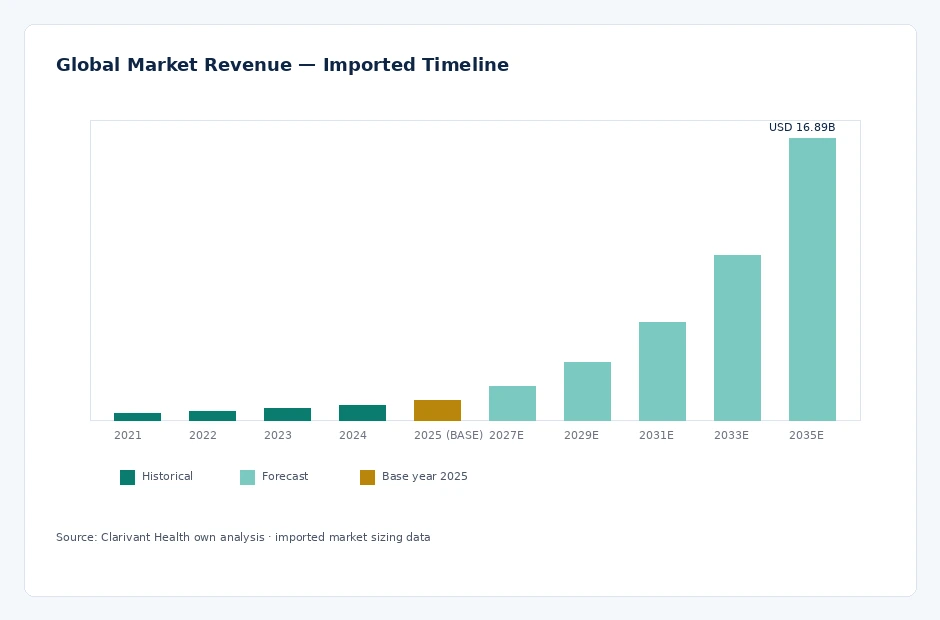Screen dimensions: 940x620
Task: Click the 2035E axis label
Action: click(x=806, y=435)
